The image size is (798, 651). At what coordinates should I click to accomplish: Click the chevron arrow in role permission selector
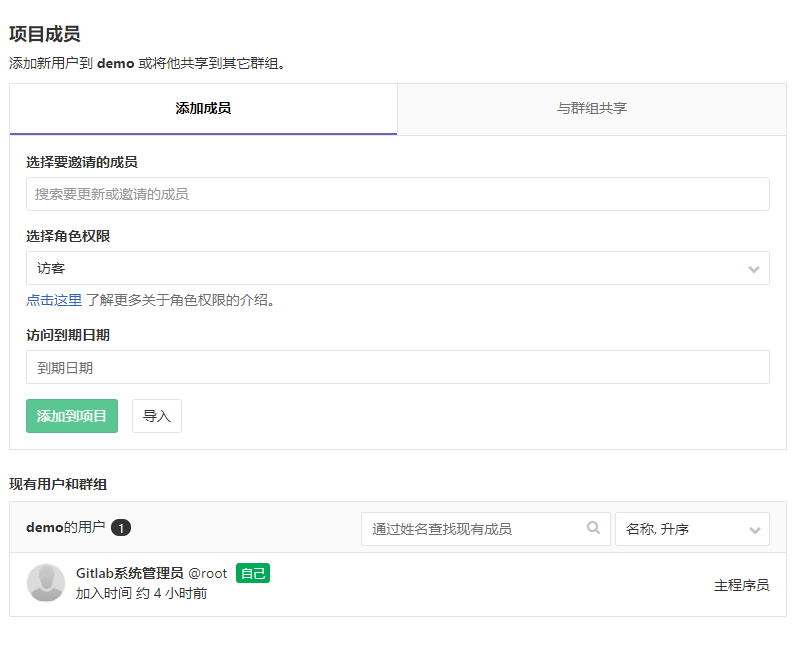coord(754,269)
